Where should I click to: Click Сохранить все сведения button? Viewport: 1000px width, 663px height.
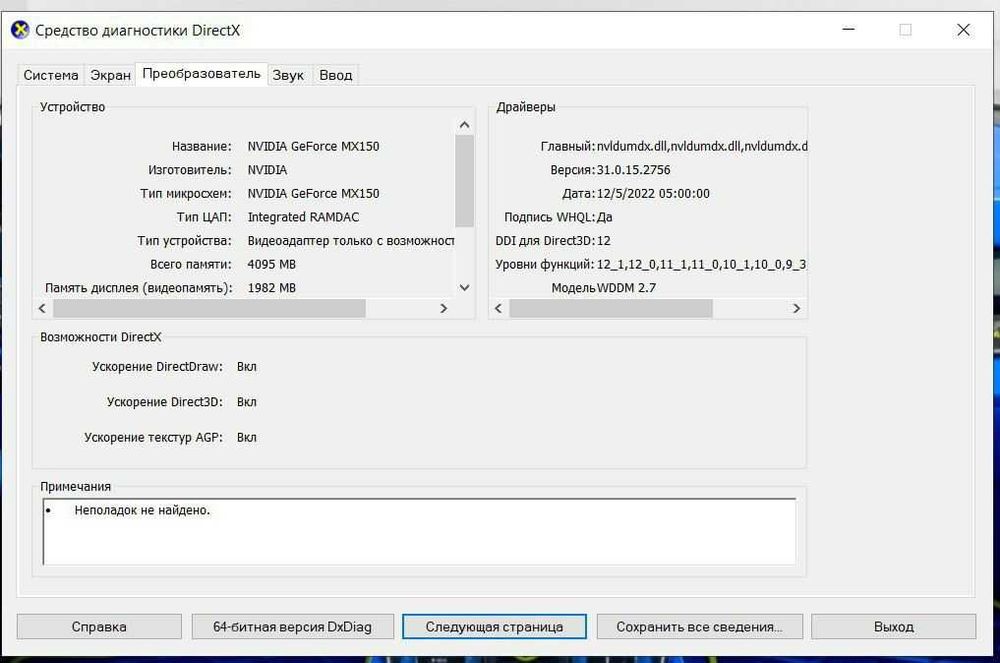coord(700,627)
